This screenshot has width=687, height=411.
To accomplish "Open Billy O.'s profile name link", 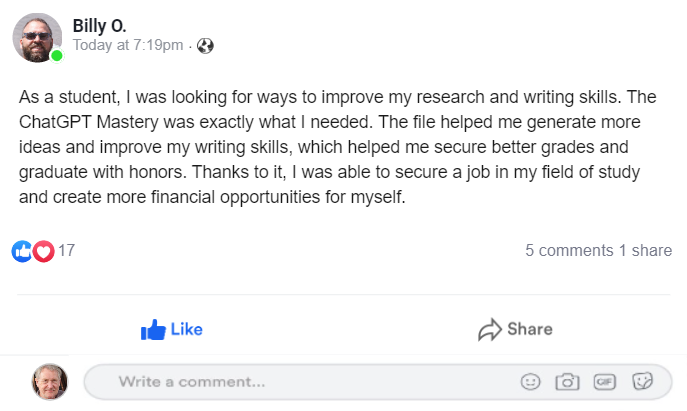I will (99, 26).
